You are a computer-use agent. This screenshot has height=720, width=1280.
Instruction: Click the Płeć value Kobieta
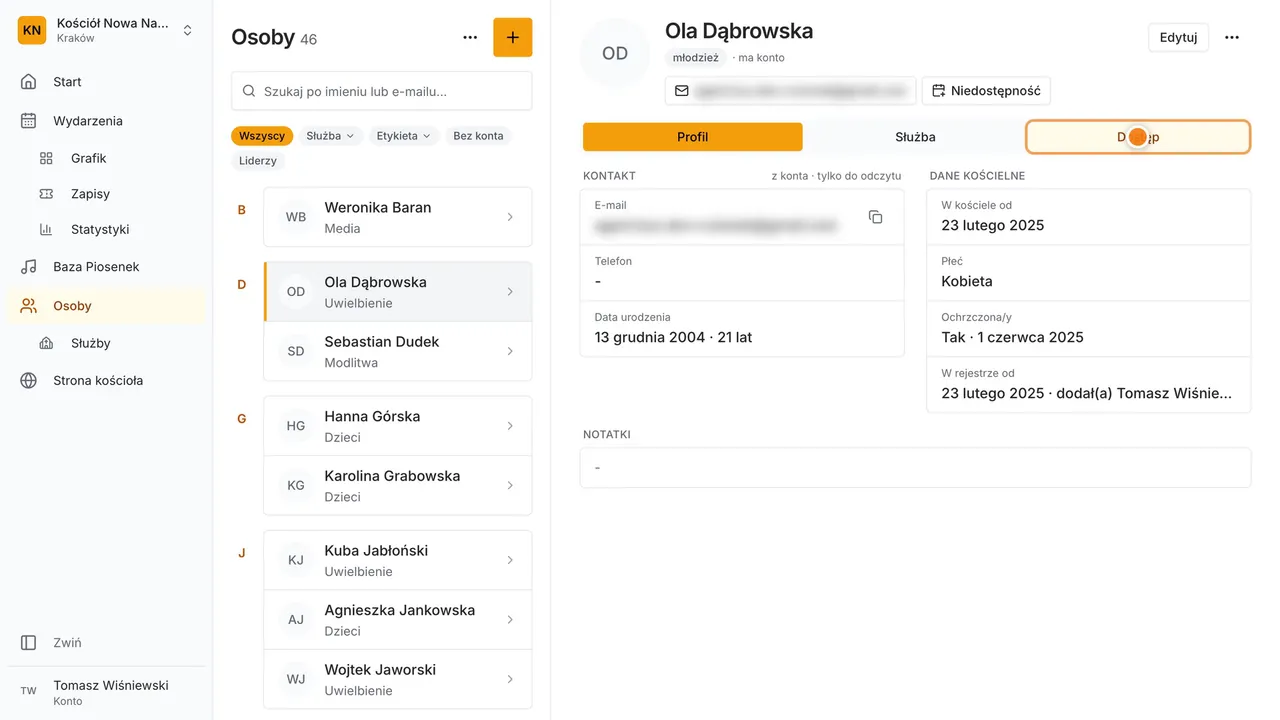click(967, 281)
